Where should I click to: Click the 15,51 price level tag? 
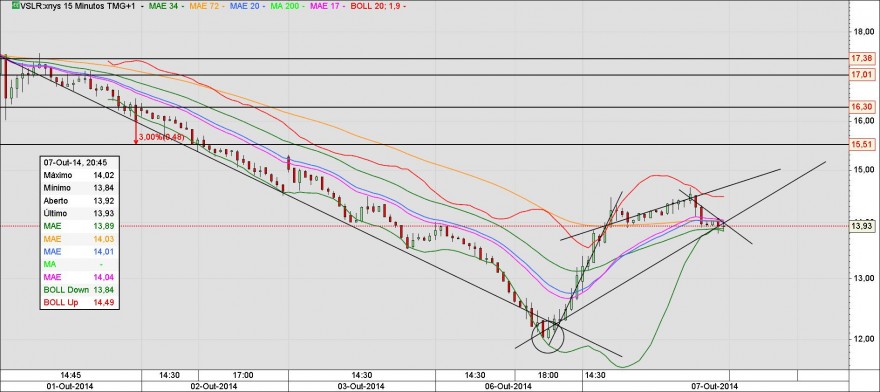point(861,145)
